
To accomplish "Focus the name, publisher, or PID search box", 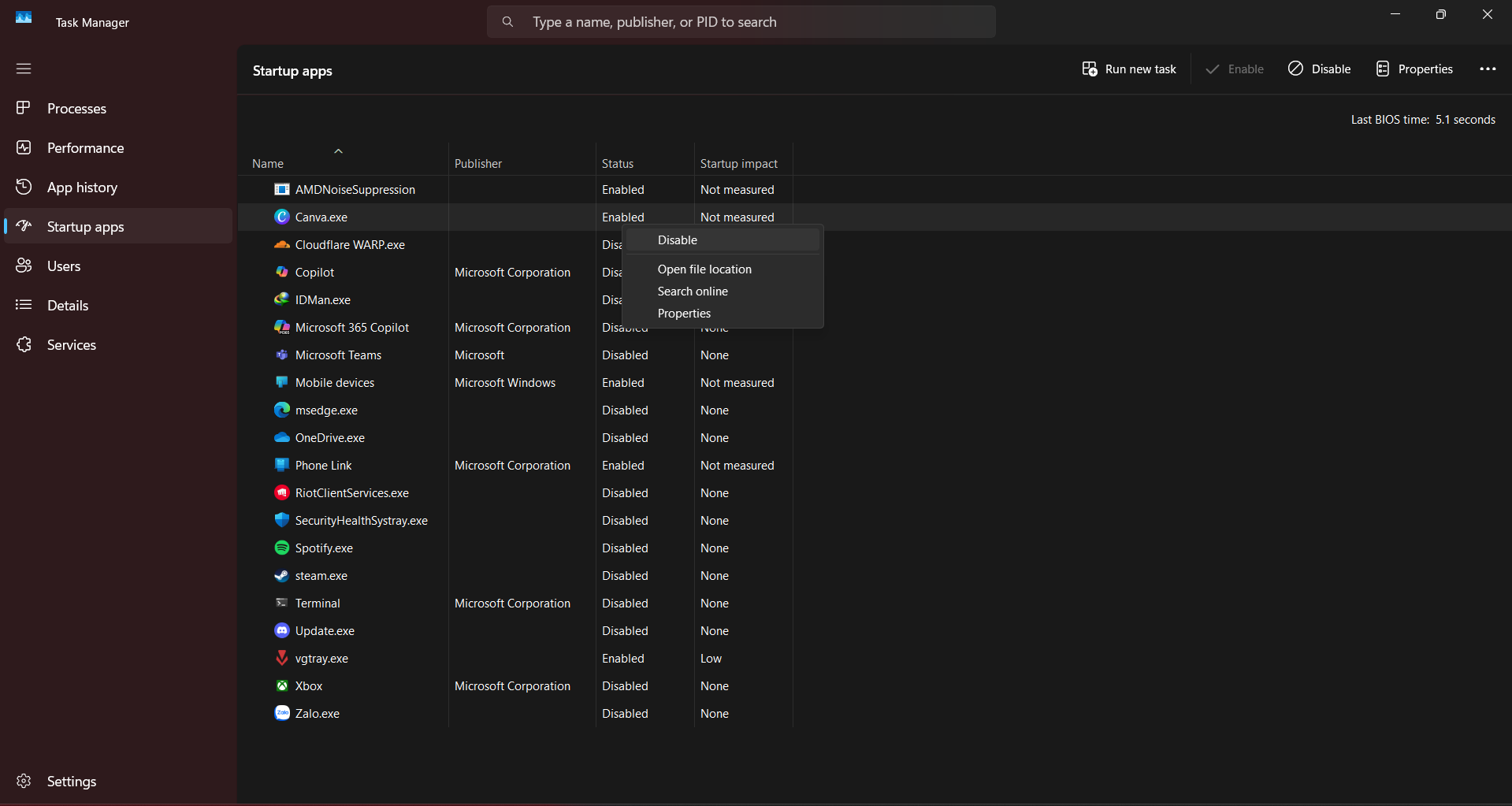I will (x=741, y=22).
